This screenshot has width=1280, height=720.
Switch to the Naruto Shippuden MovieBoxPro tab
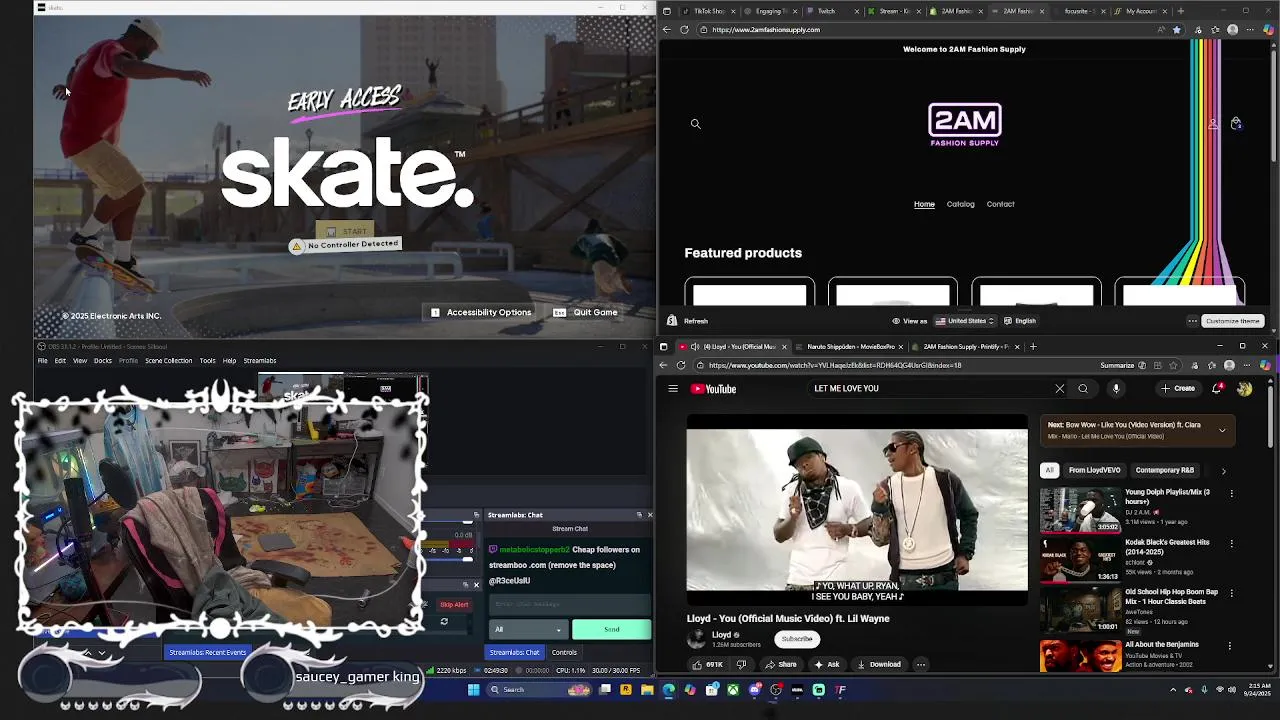coord(848,347)
